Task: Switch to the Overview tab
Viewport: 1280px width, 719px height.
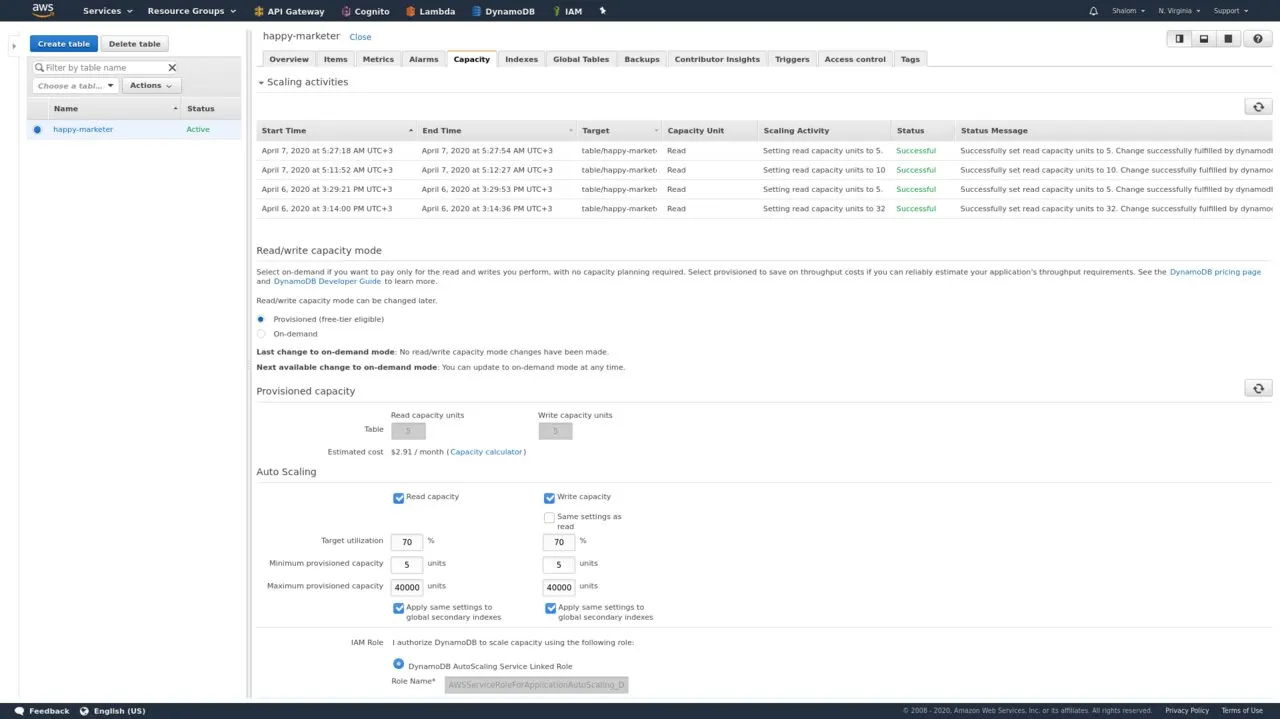Action: (289, 59)
